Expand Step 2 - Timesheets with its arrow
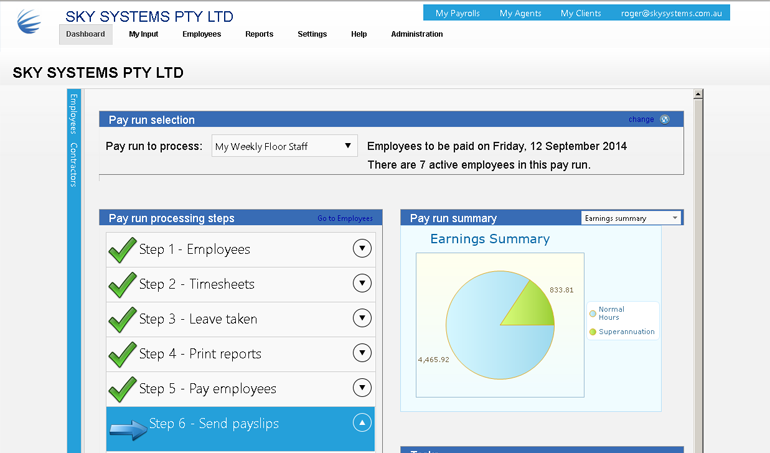This screenshot has width=770, height=453. point(362,283)
